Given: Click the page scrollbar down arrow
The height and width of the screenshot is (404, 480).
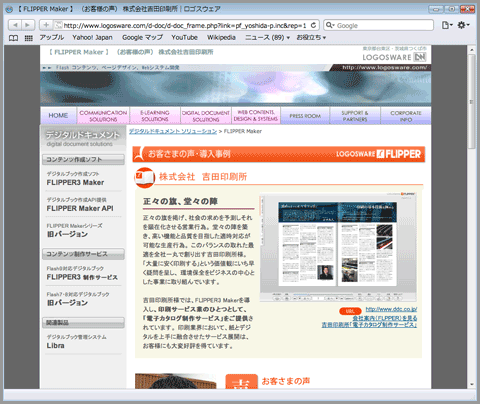Looking at the screenshot, I should click(x=471, y=384).
